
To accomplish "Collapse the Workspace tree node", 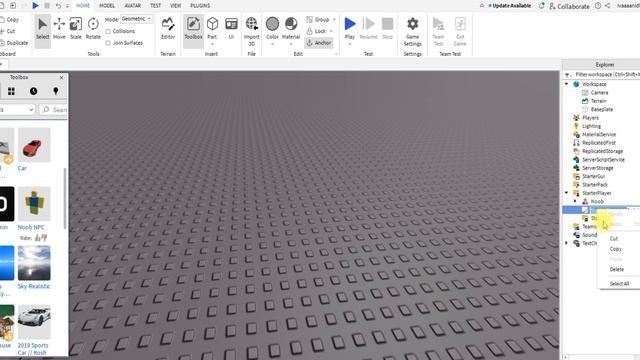I will (x=567, y=84).
